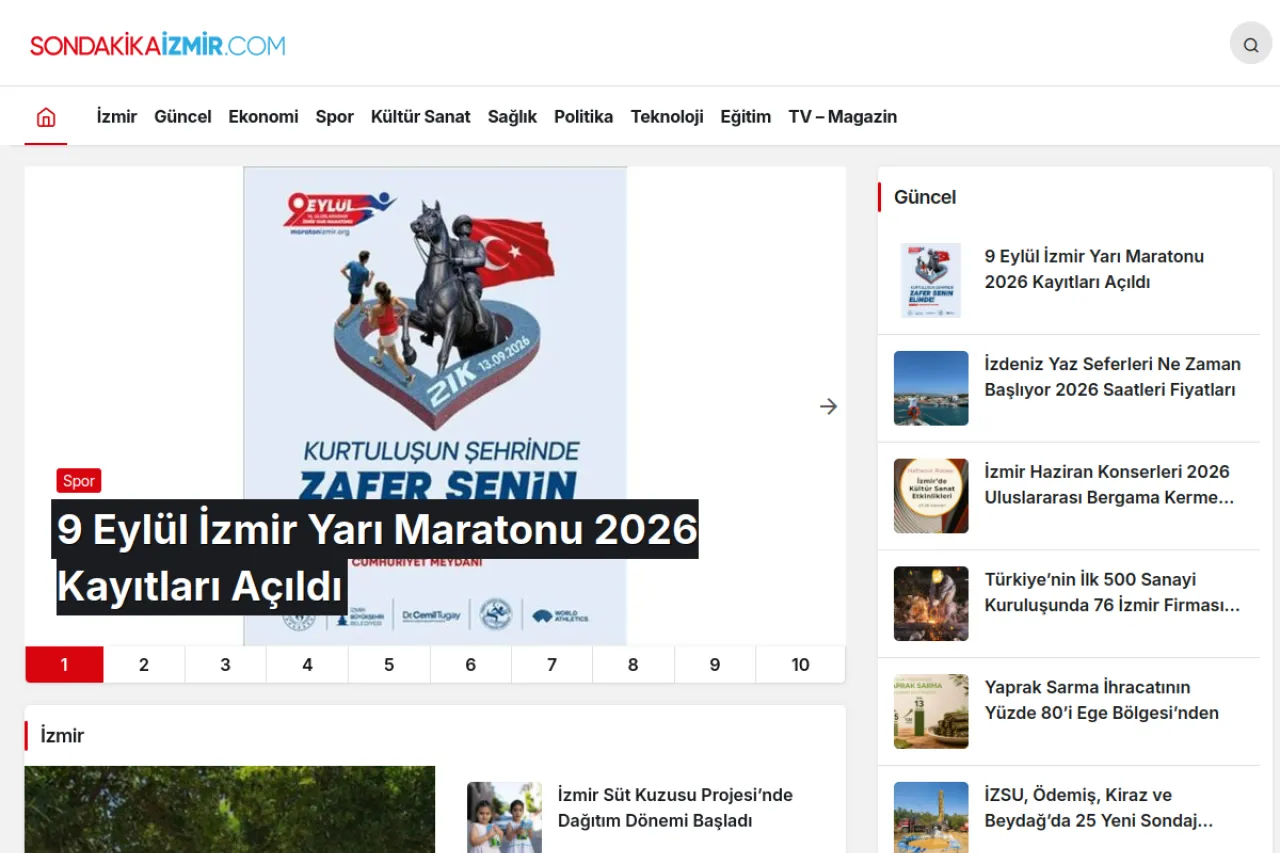Advance slider with the next arrow
Viewport: 1280px width, 853px height.
tap(828, 406)
